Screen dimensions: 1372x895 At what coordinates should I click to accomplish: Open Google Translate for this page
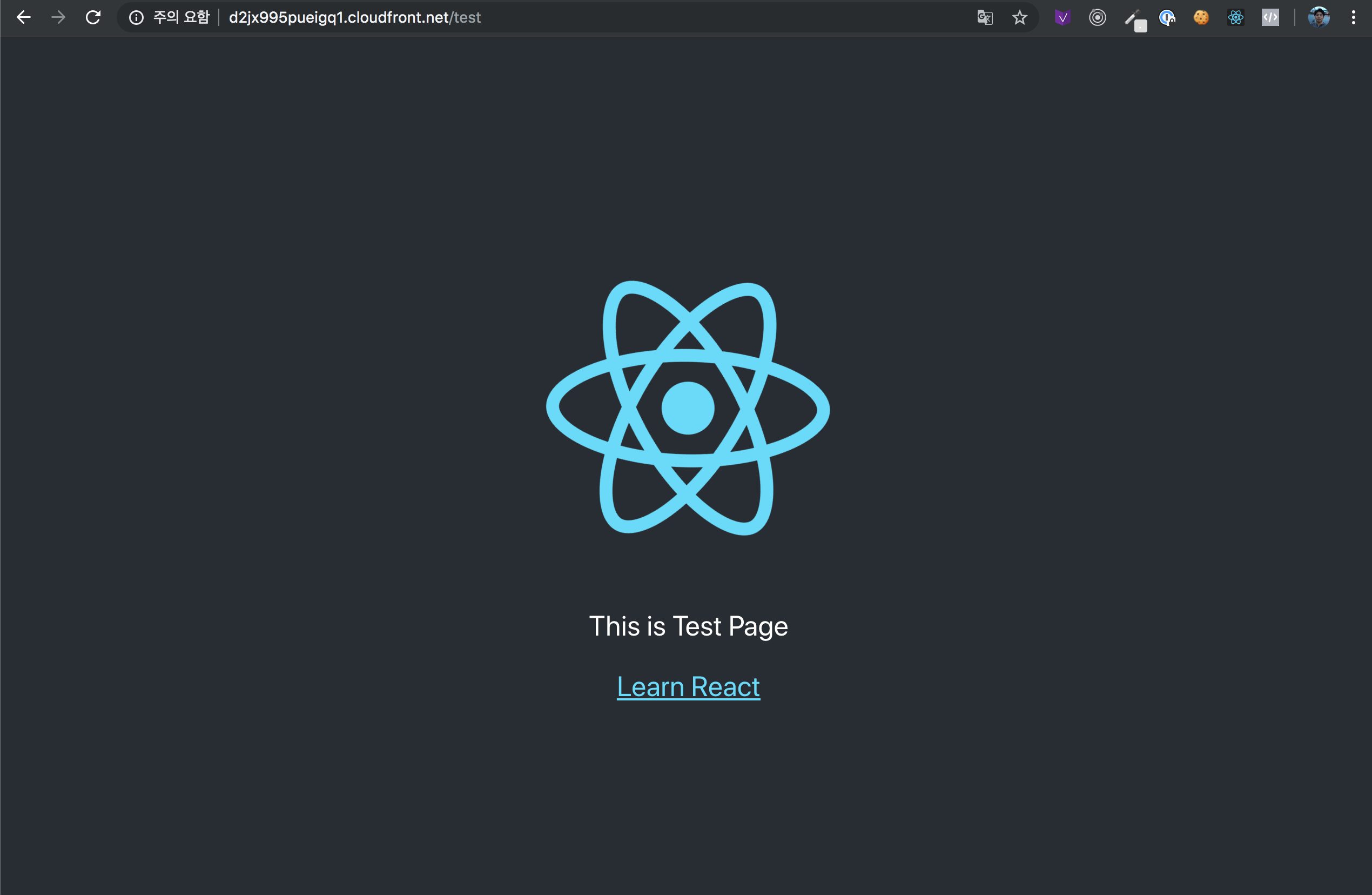coord(985,17)
